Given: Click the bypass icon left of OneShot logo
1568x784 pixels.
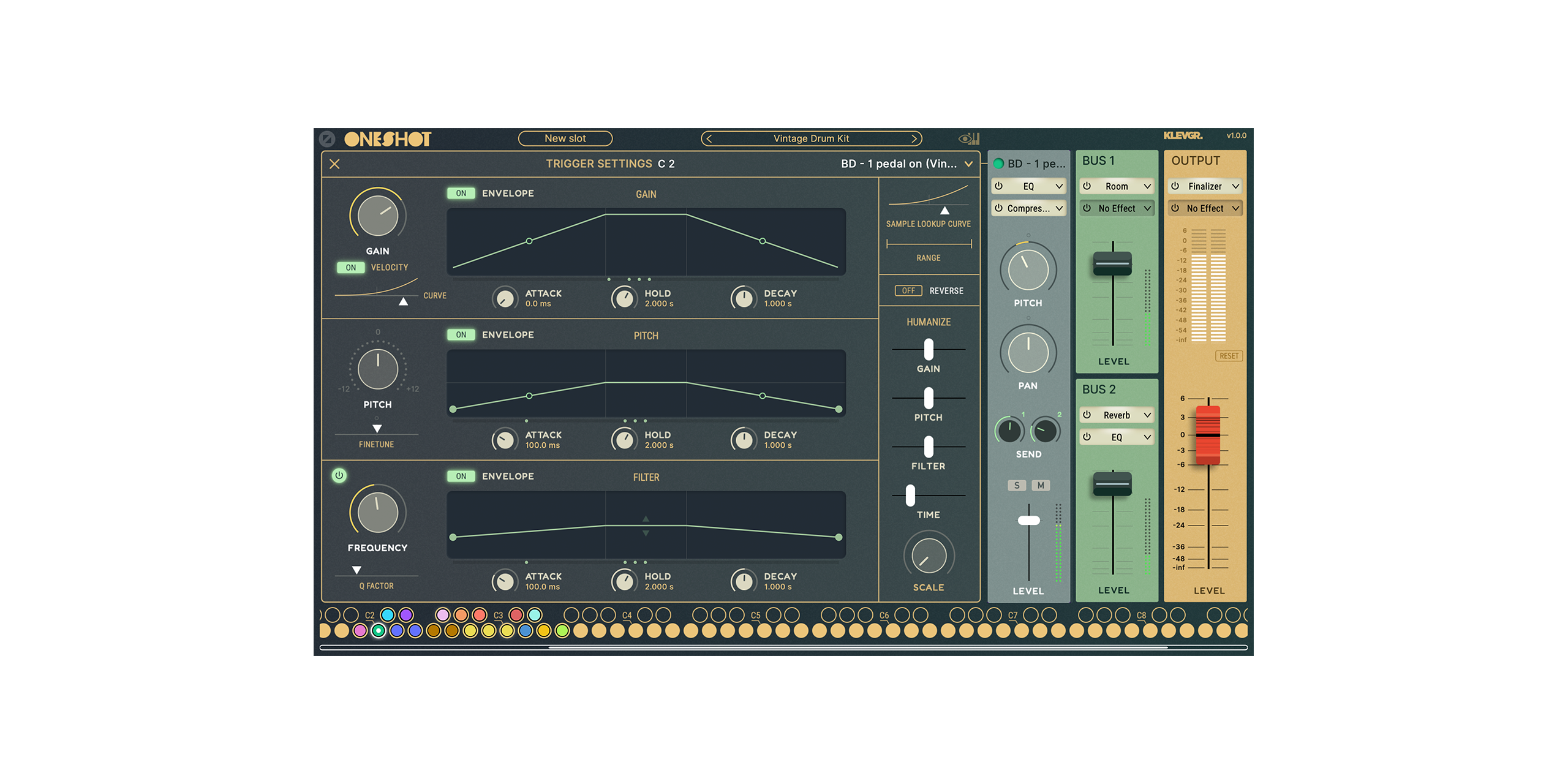Looking at the screenshot, I should click(327, 139).
